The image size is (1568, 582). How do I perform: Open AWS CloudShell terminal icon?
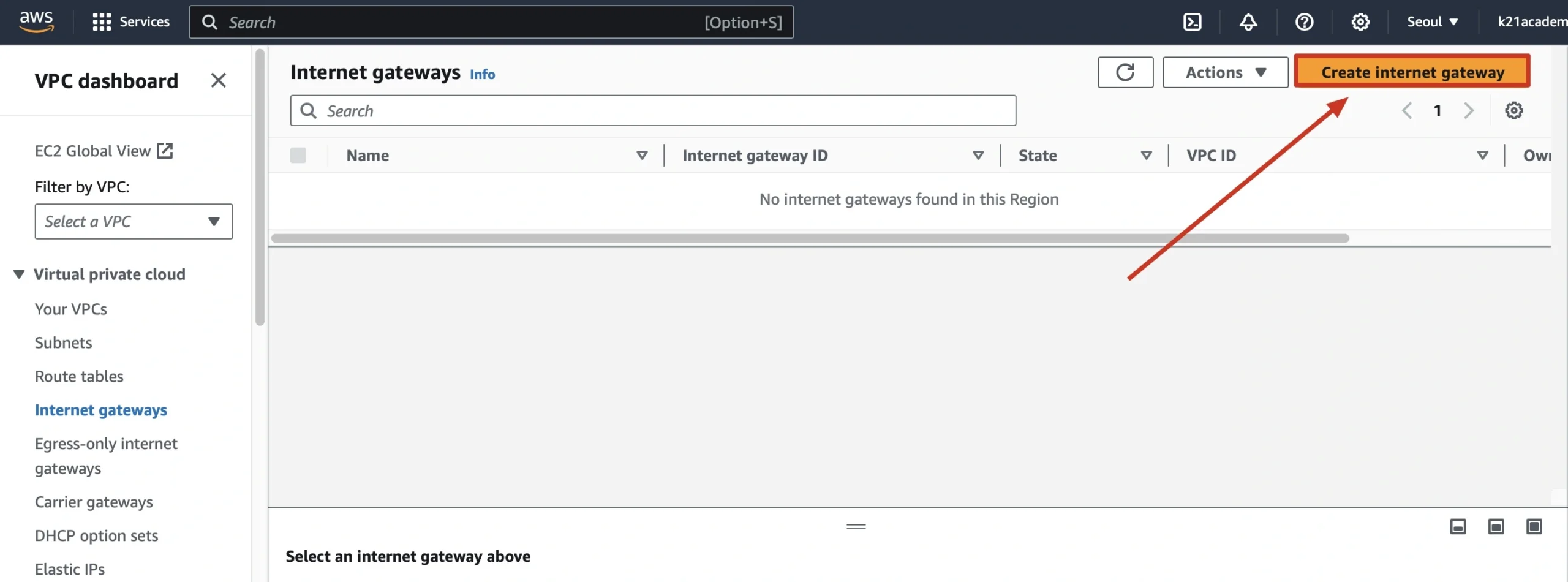[1192, 22]
